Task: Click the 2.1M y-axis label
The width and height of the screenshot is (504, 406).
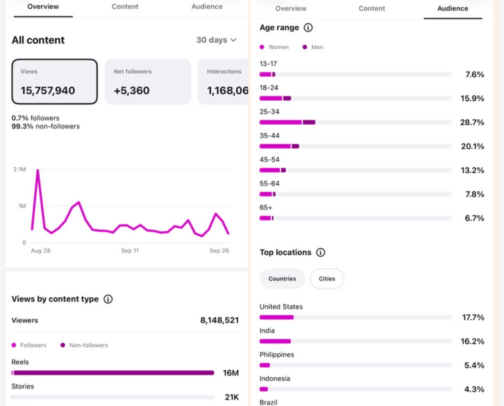Action: click(x=20, y=169)
